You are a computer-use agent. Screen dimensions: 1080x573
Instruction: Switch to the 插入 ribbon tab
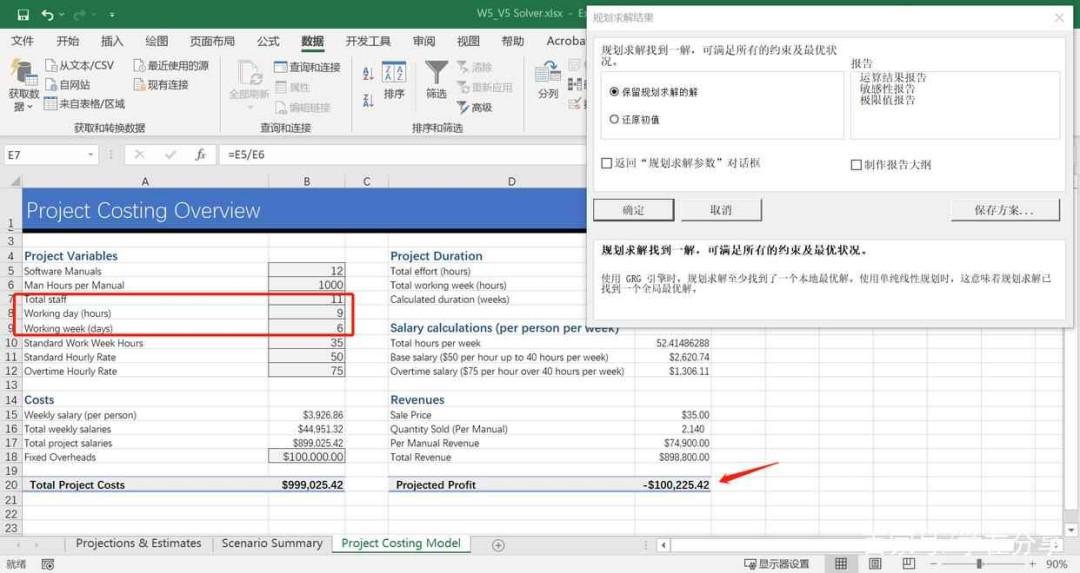[x=112, y=41]
